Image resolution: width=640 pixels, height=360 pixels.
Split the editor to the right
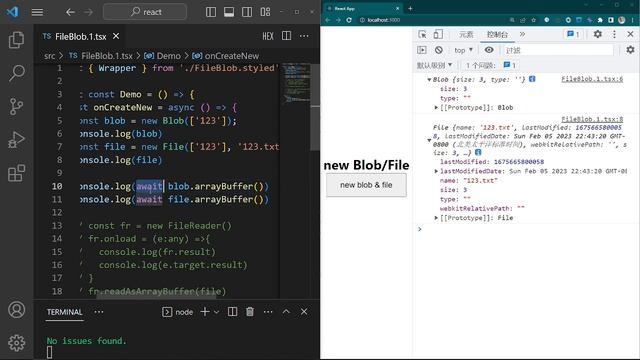click(287, 36)
